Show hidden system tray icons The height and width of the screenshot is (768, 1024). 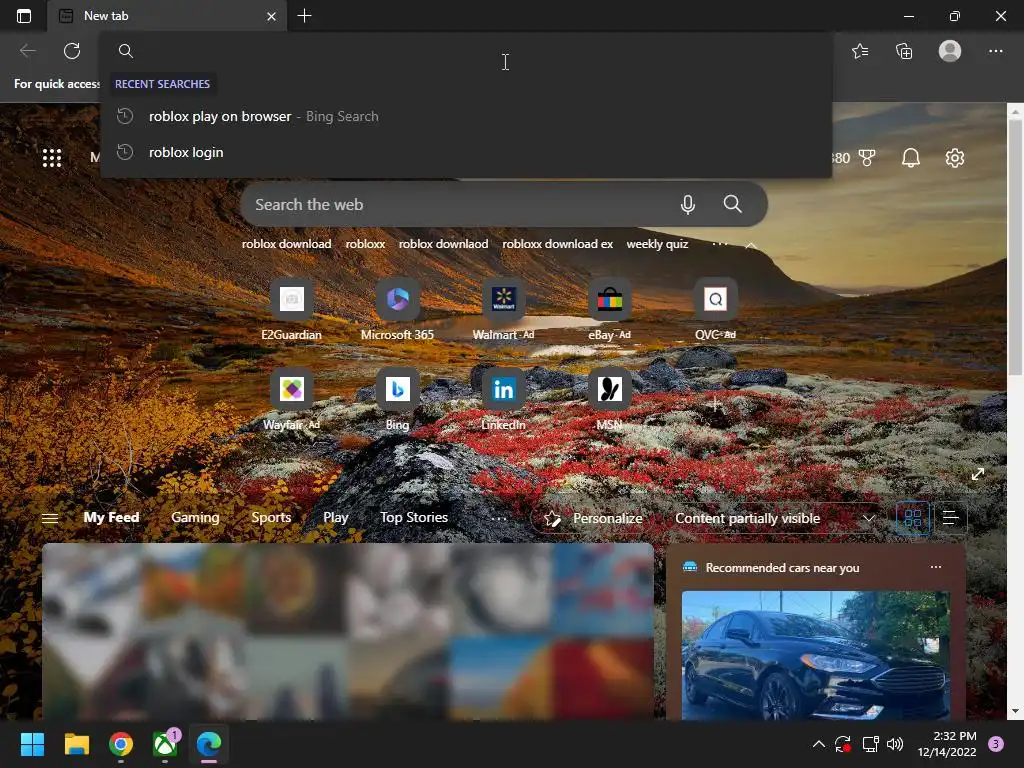(x=818, y=744)
